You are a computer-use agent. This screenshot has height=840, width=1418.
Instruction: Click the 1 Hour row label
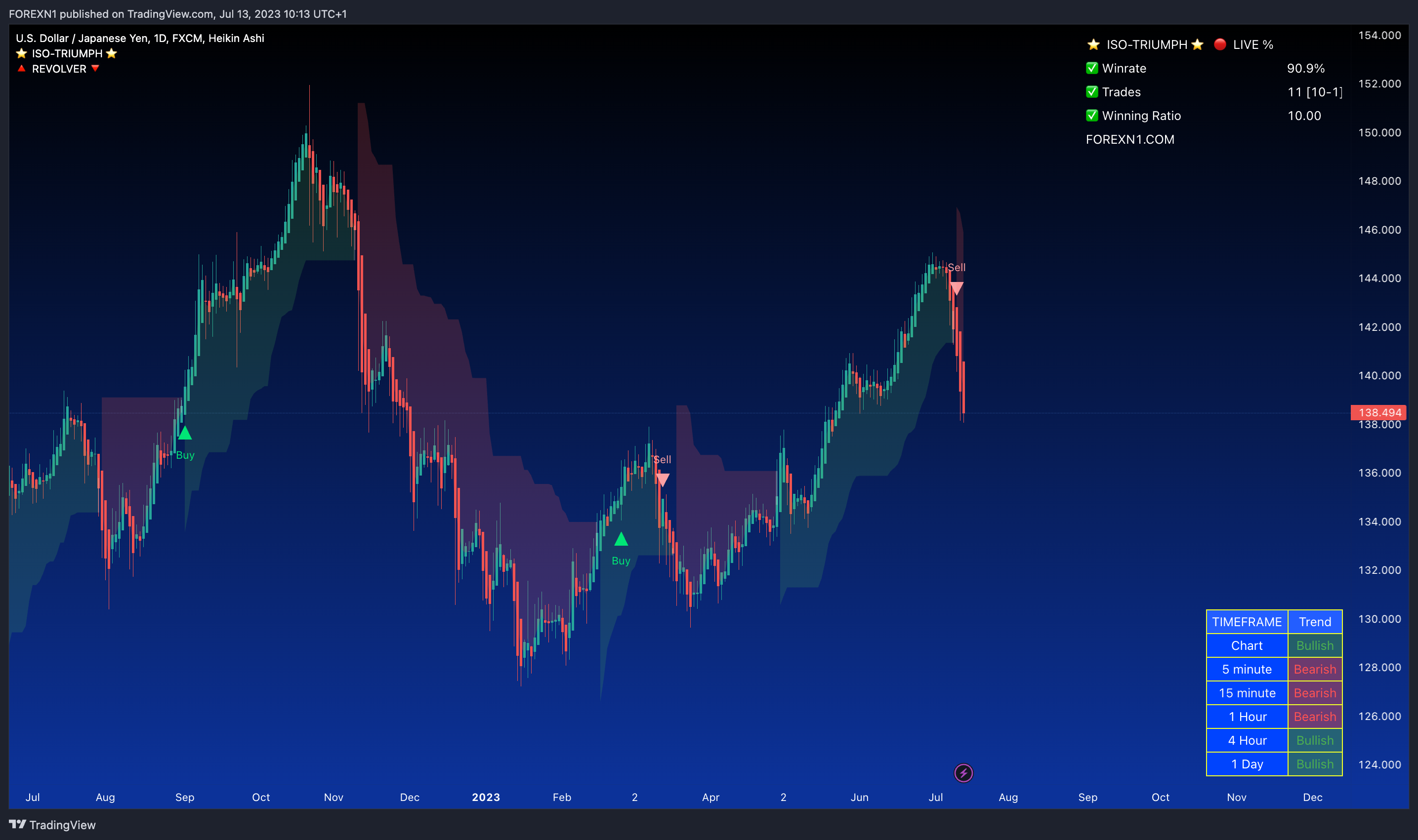(1247, 717)
